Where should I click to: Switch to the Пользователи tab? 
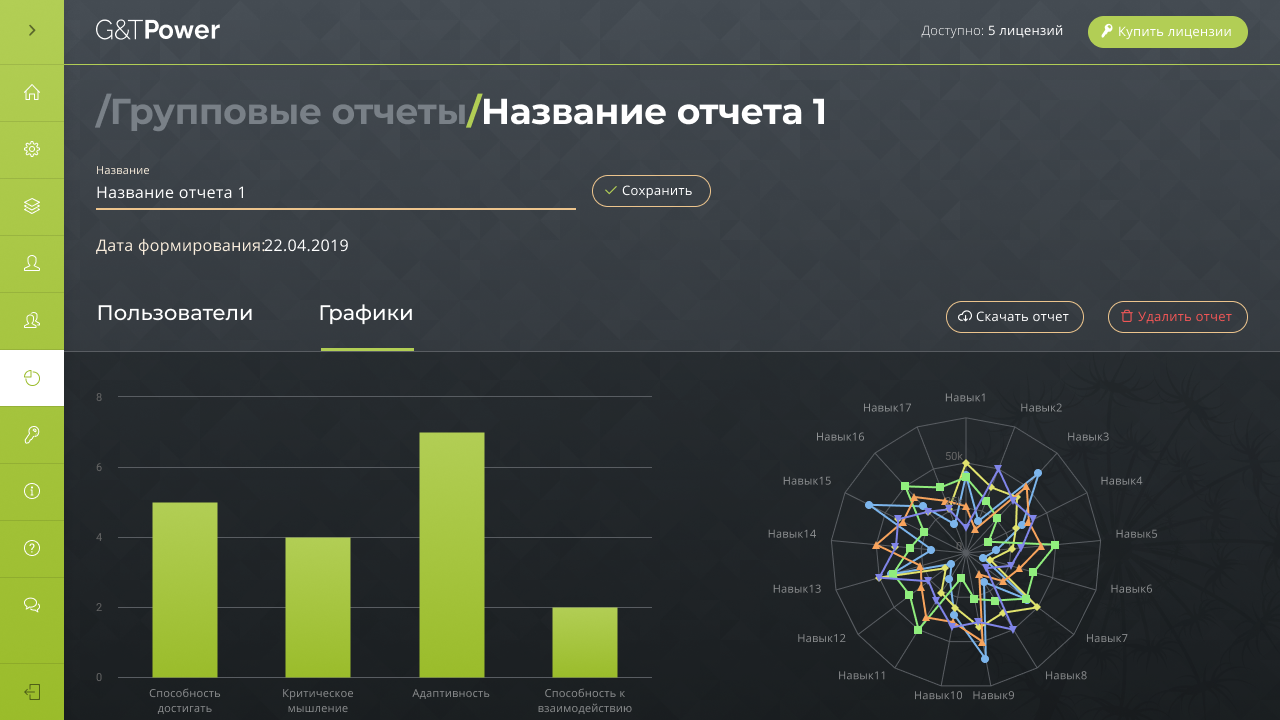tap(175, 314)
